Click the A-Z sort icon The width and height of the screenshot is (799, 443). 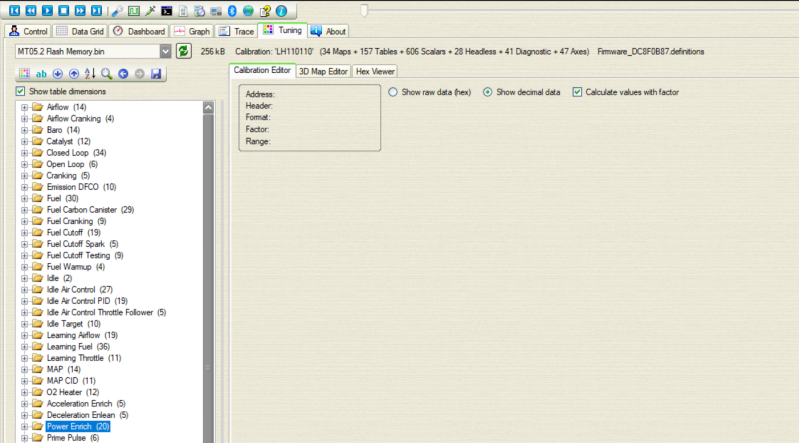pos(90,74)
